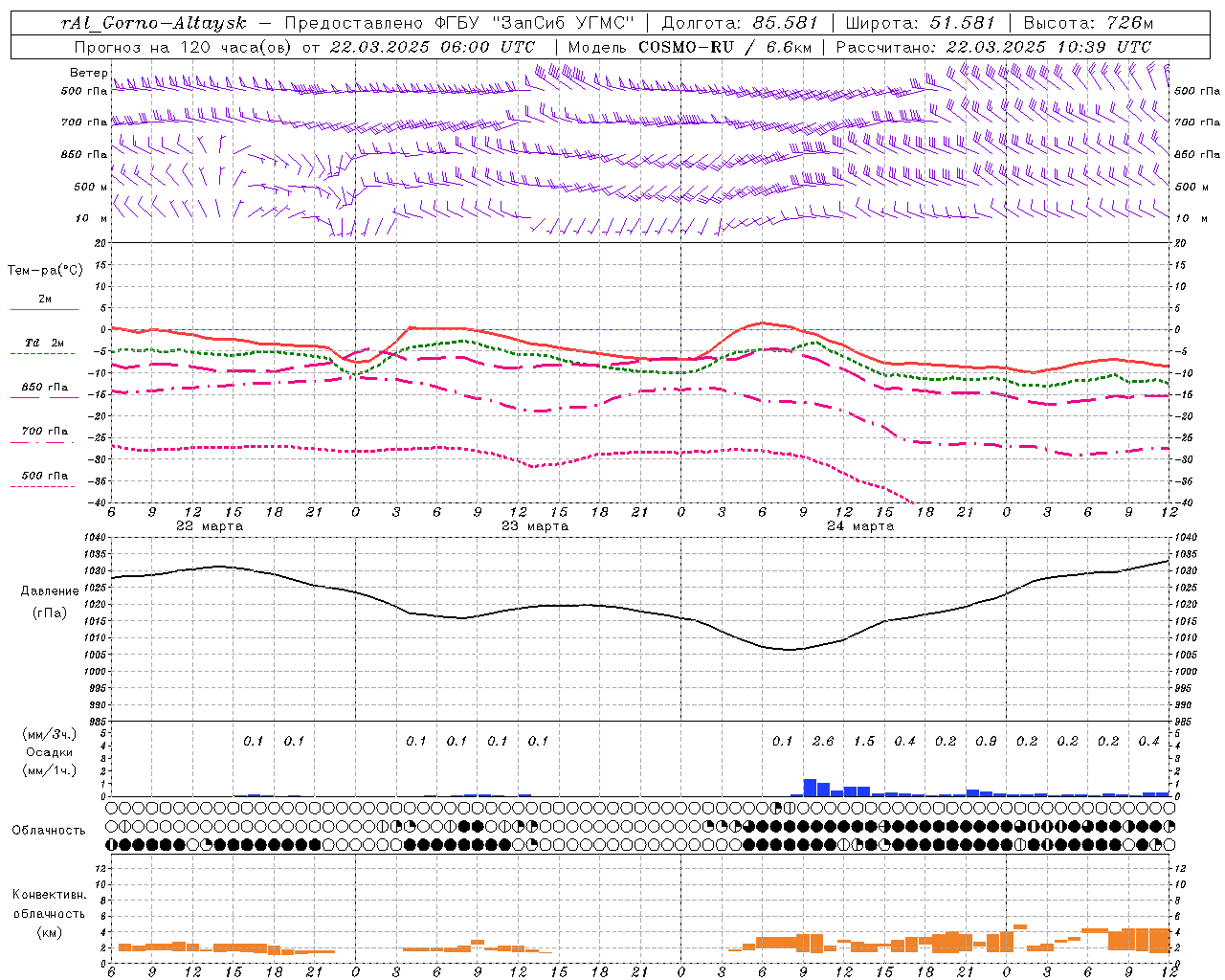Select the provider text ФГБУ "ЗапСиб УГМС"
Viewport: 1225px width, 980px height.
click(534, 23)
